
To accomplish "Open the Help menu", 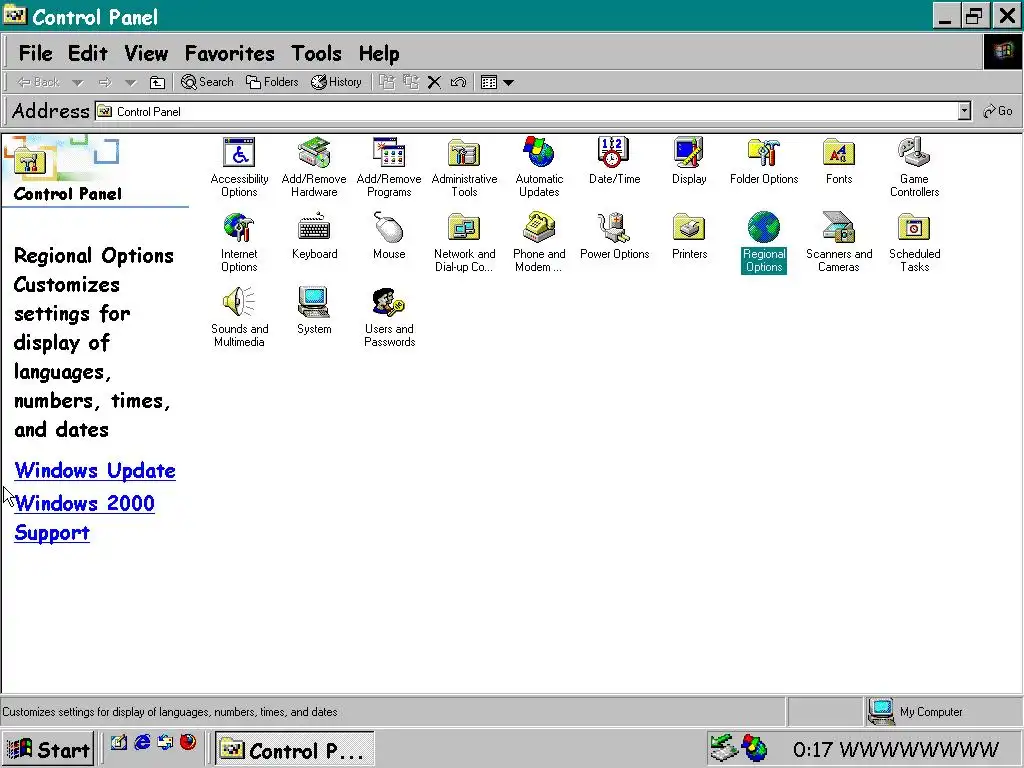I will (379, 54).
